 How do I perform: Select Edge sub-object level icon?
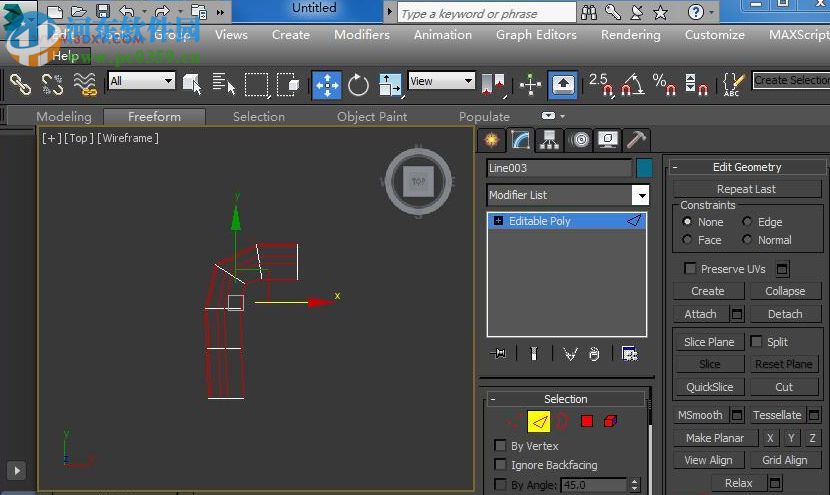pos(538,421)
